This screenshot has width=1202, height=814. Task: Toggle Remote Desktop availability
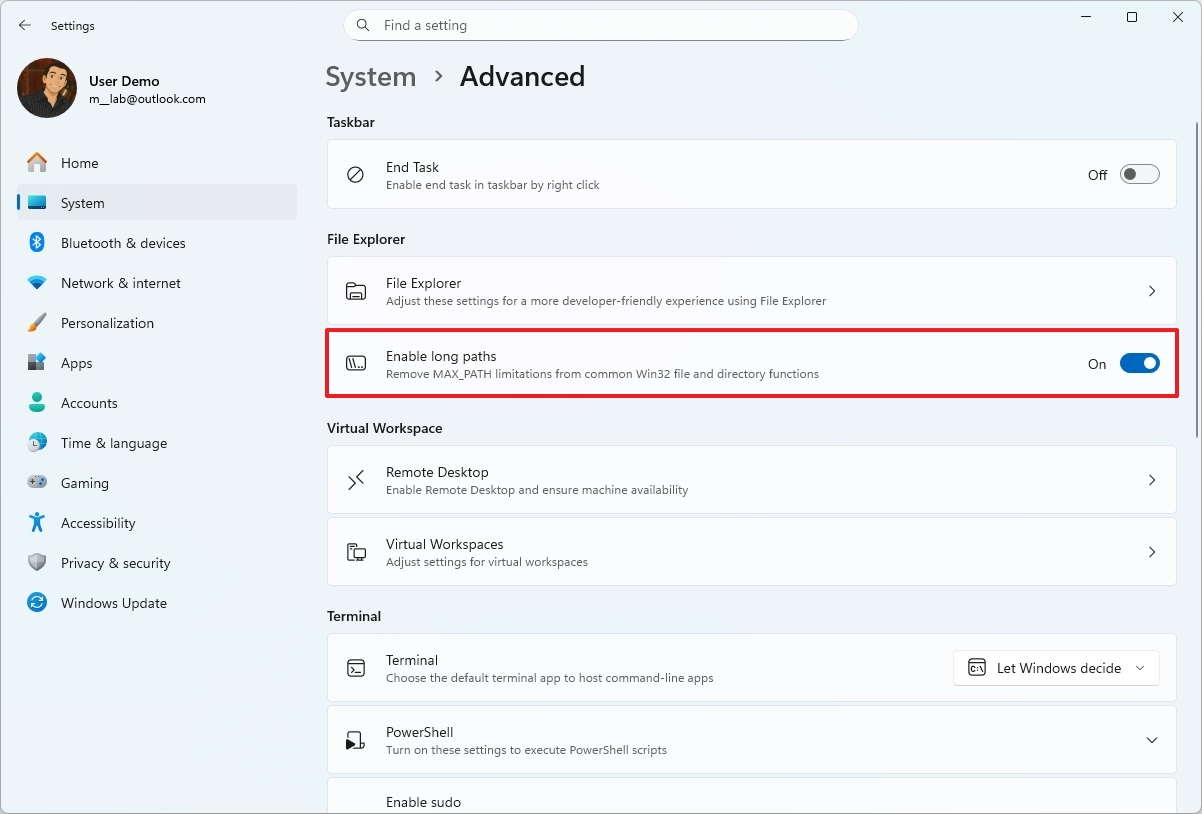pyautogui.click(x=751, y=479)
